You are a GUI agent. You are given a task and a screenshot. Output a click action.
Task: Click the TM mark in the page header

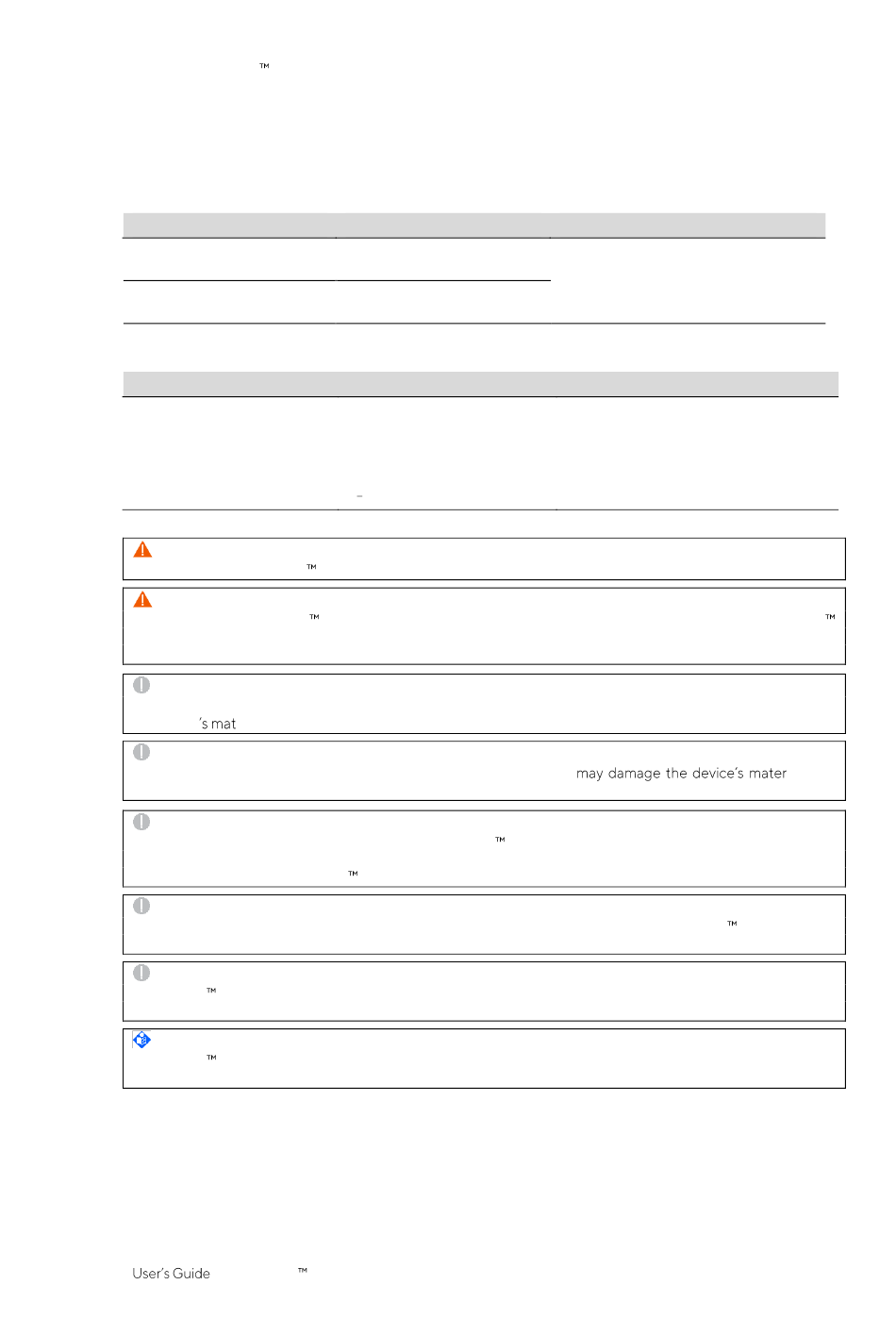pyautogui.click(x=264, y=66)
